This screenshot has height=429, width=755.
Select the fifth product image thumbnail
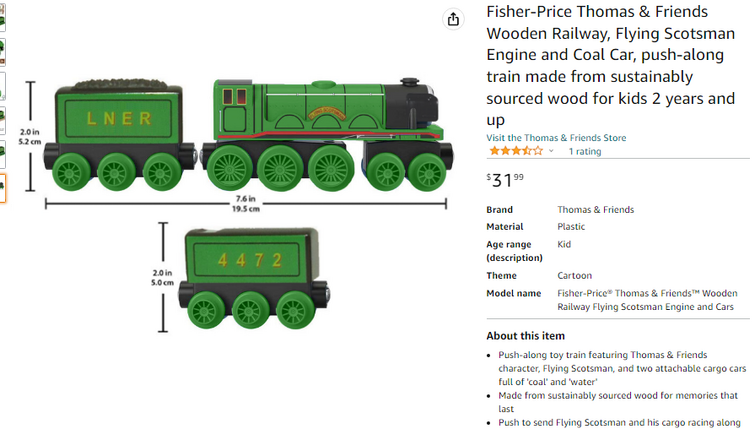2,155
